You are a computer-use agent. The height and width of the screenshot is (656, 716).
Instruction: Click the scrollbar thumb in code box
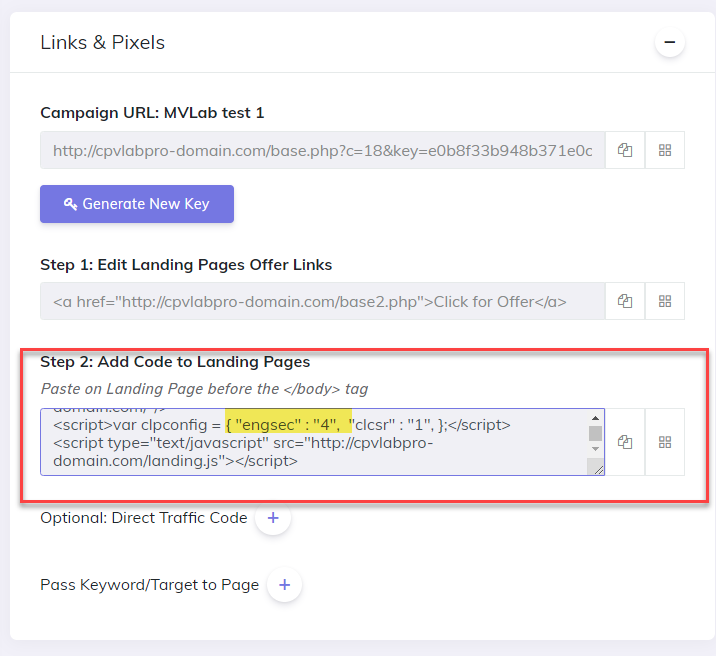(595, 434)
